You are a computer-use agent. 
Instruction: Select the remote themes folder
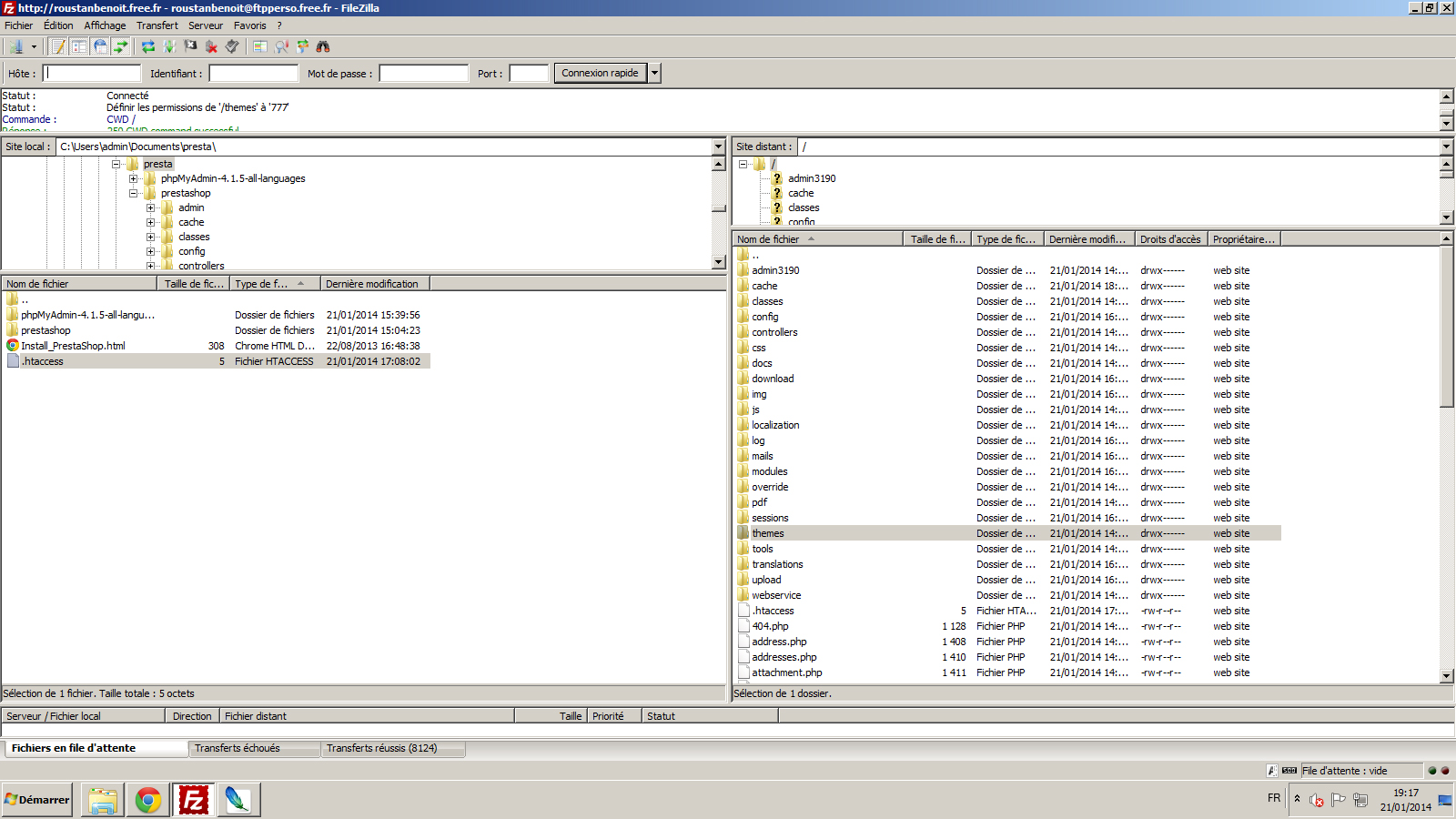tap(1008, 533)
